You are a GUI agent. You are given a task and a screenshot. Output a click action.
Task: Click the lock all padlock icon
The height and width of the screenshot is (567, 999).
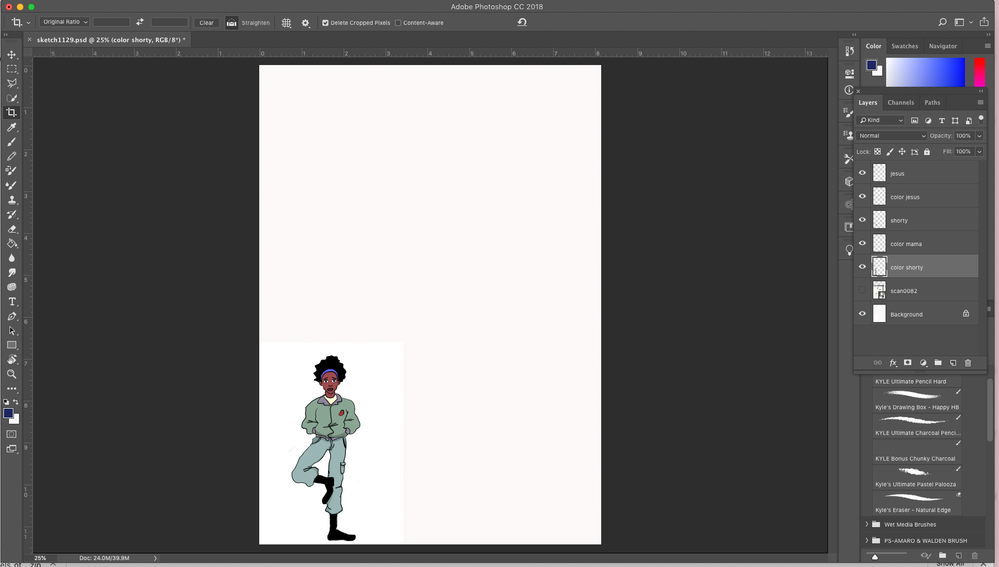click(927, 152)
